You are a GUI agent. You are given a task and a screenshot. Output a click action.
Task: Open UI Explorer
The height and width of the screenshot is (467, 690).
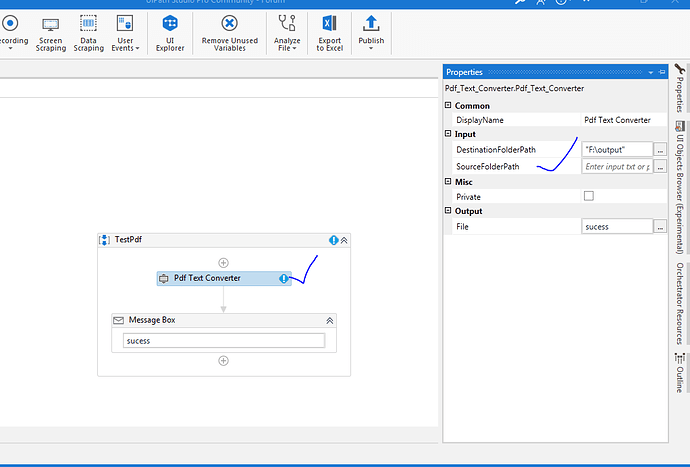coord(170,34)
